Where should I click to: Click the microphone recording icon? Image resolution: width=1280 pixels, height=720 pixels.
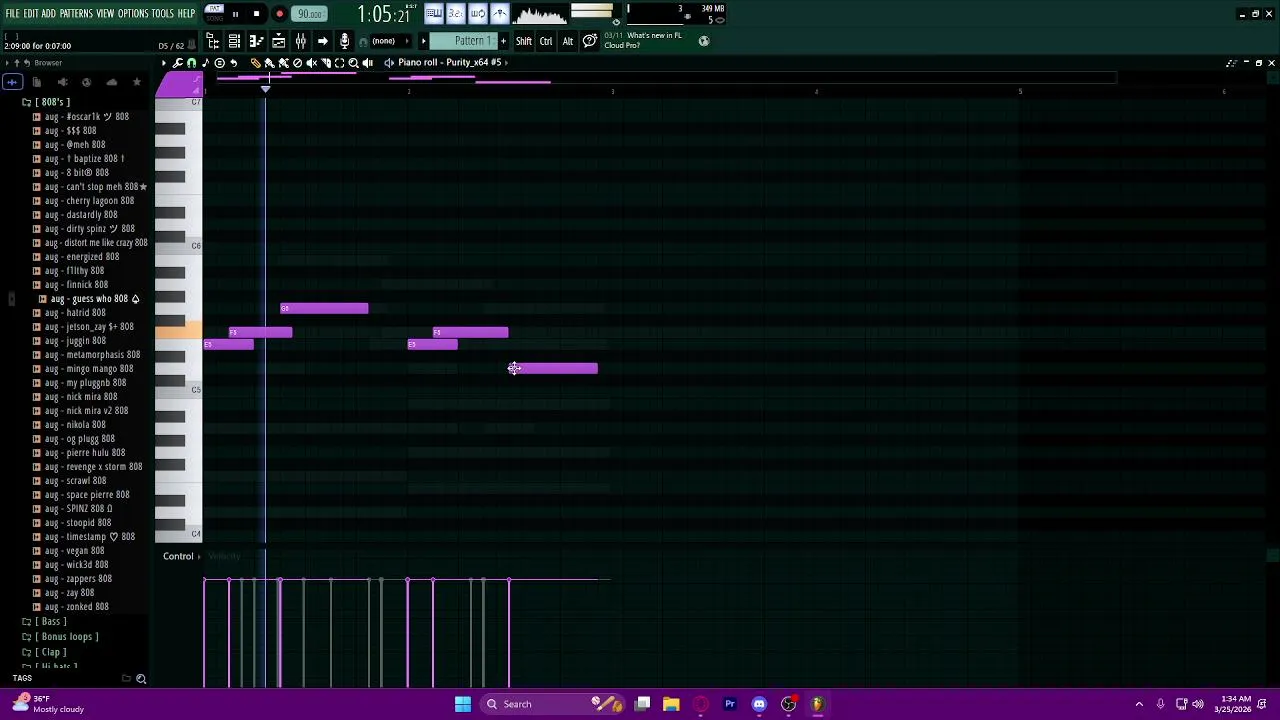[344, 41]
